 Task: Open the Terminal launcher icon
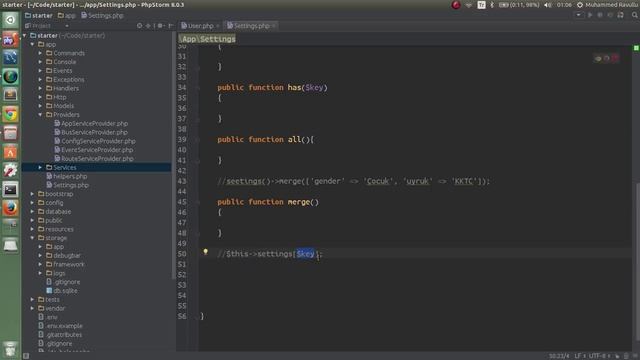click(10, 189)
